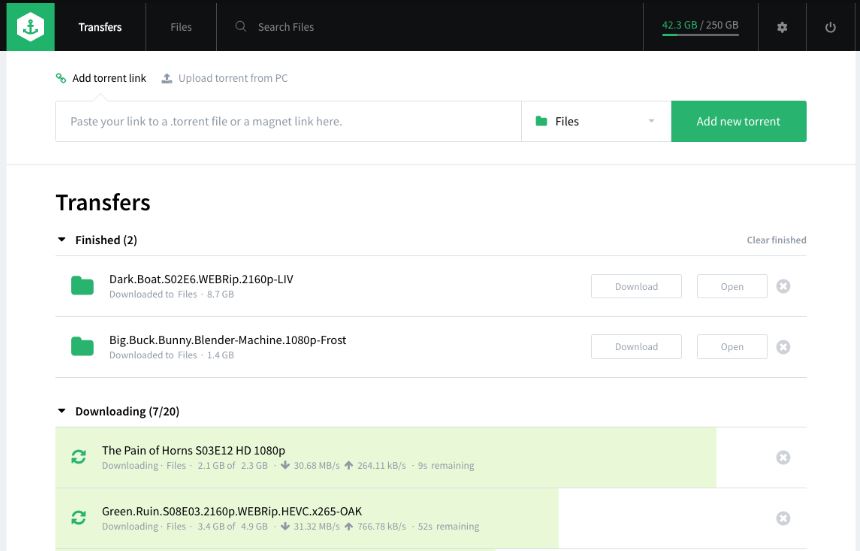Click The Pain of Horns S03E12 title
Image resolution: width=860 pixels, height=551 pixels.
coord(194,451)
